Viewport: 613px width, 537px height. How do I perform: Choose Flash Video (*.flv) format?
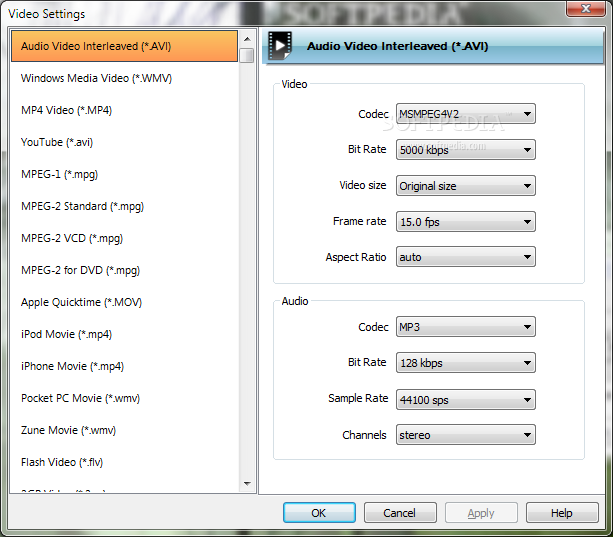tap(124, 462)
